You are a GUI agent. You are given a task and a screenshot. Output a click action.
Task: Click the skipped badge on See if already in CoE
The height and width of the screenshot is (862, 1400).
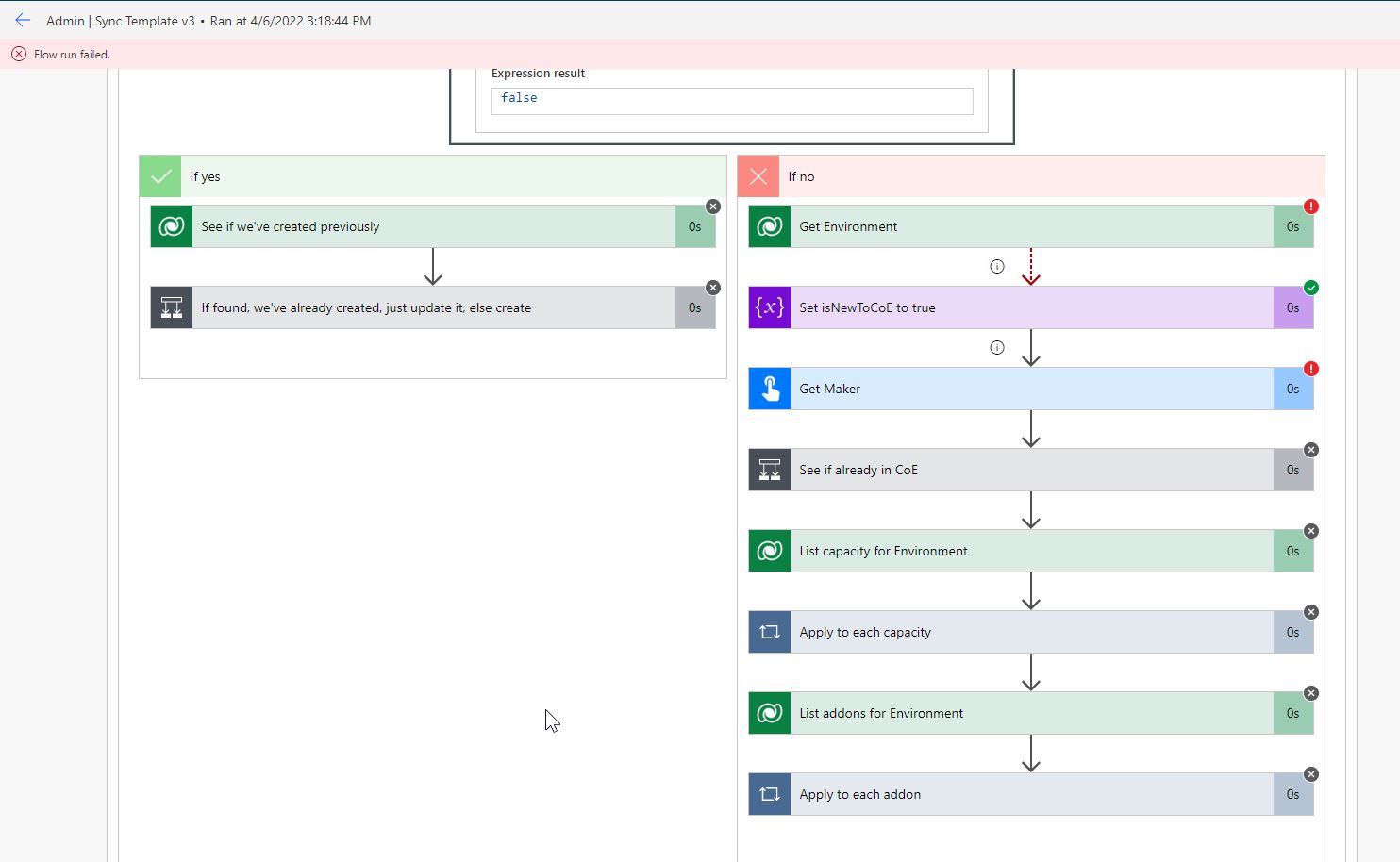click(1311, 450)
